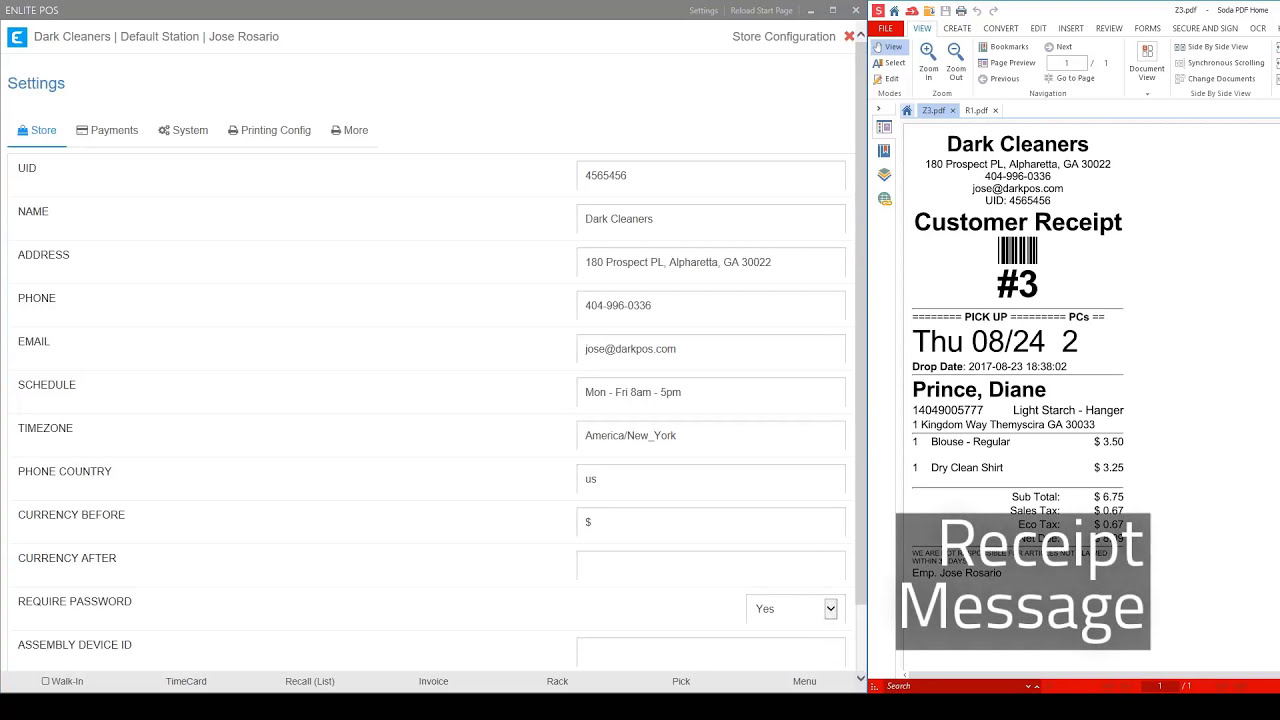Edit the store NAME field

point(711,219)
